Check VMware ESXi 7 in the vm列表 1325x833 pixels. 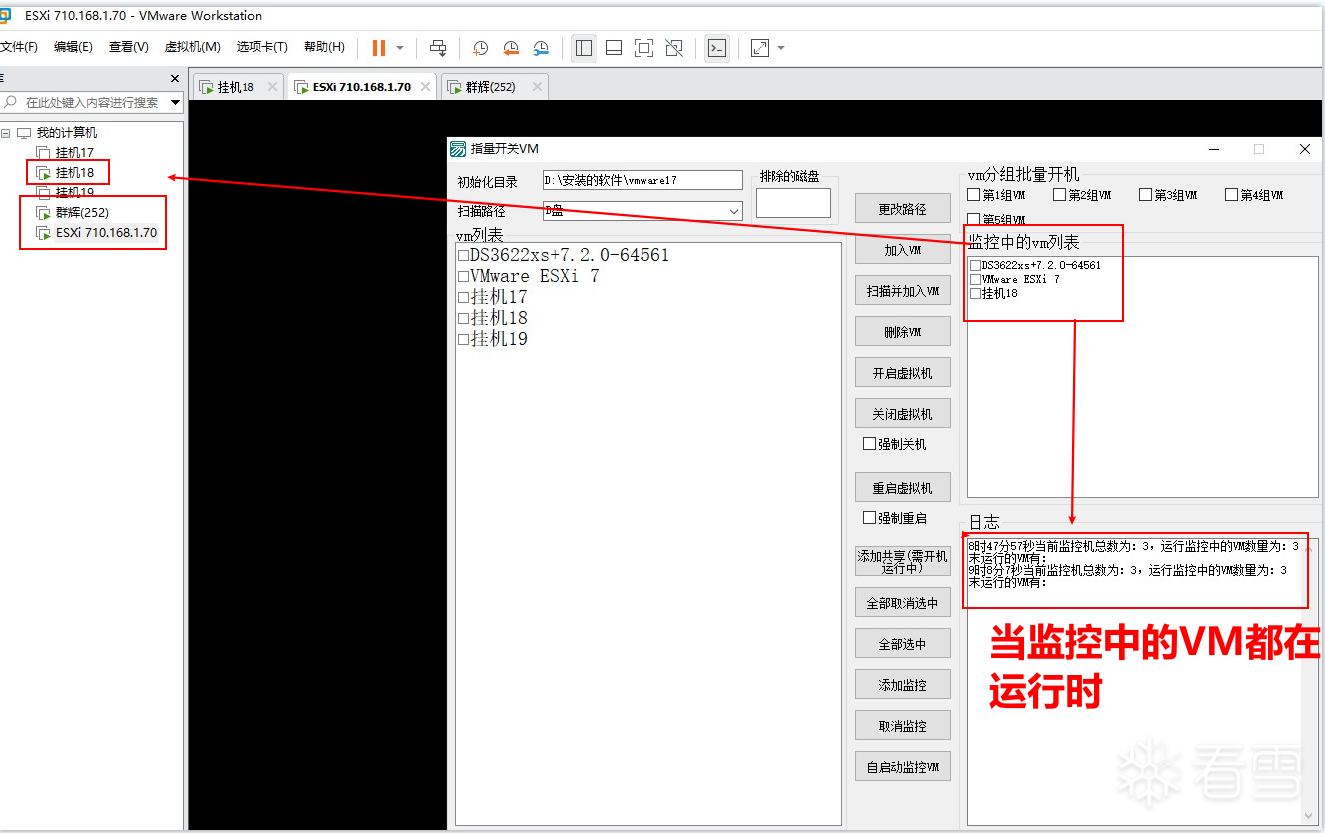(x=464, y=276)
